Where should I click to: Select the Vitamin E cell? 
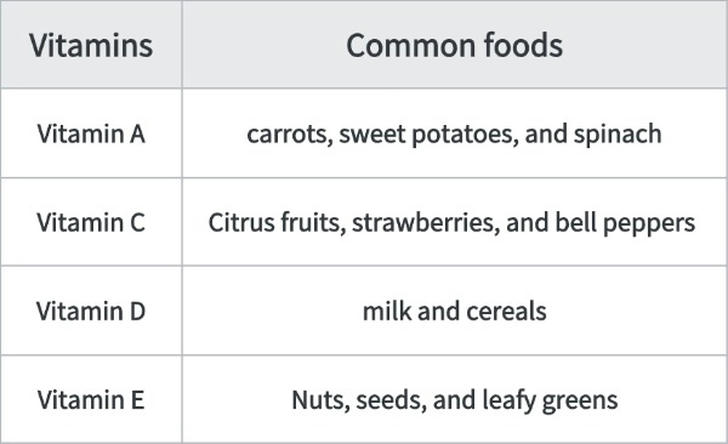91,400
